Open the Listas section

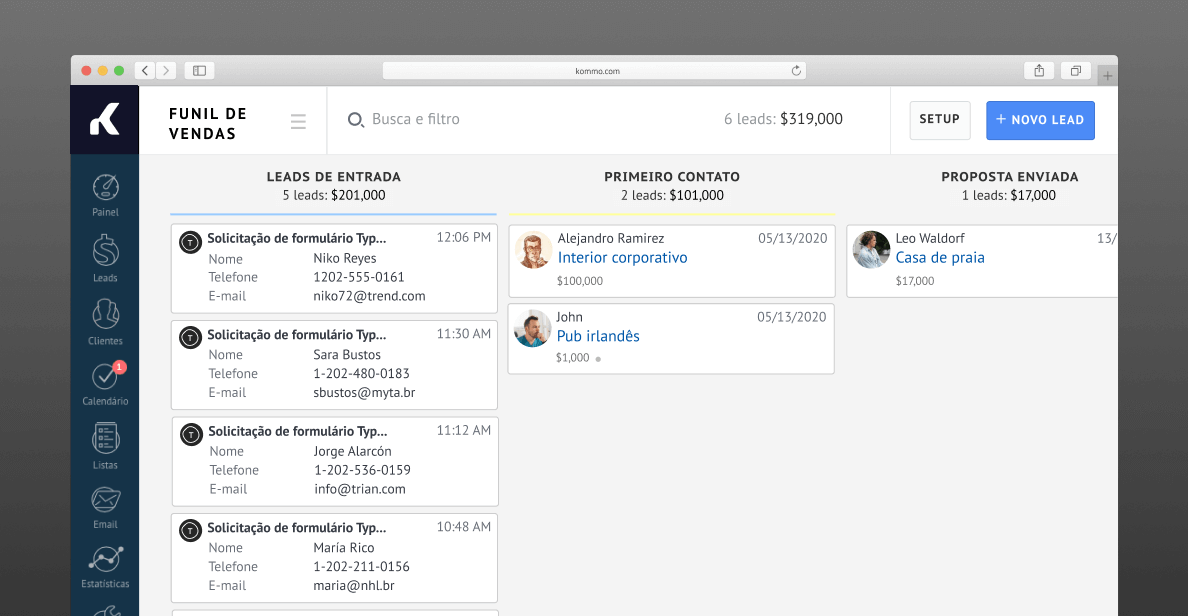[105, 445]
